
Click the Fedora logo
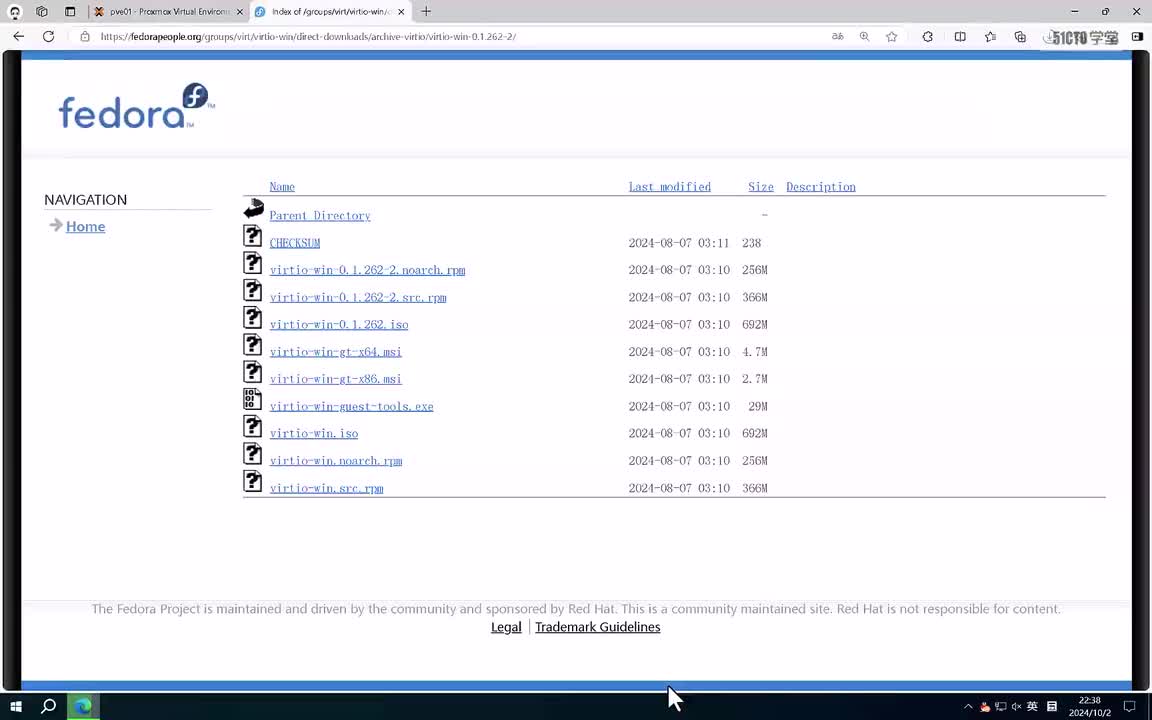[x=137, y=107]
